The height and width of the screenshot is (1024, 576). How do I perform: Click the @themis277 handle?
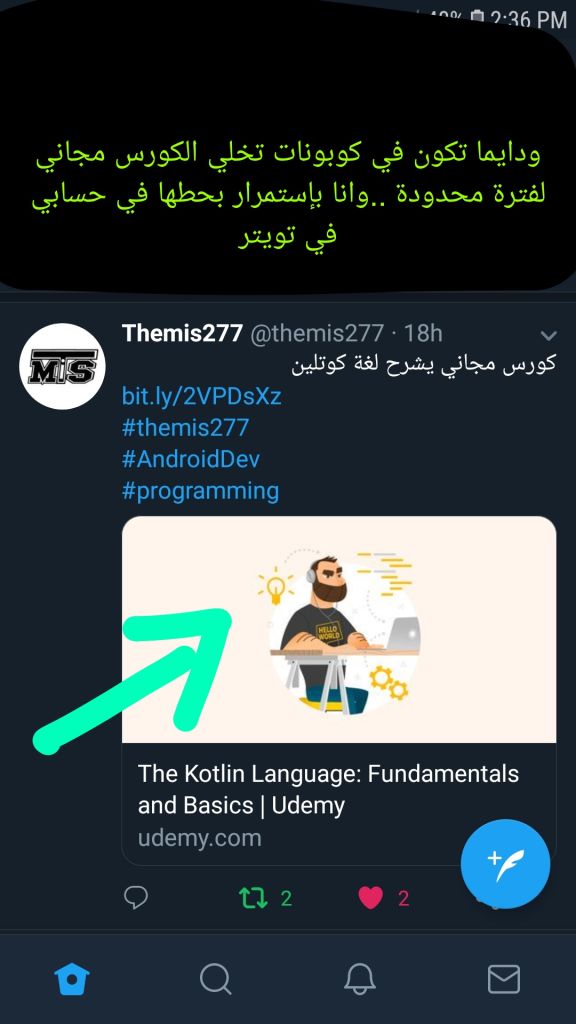[317, 333]
